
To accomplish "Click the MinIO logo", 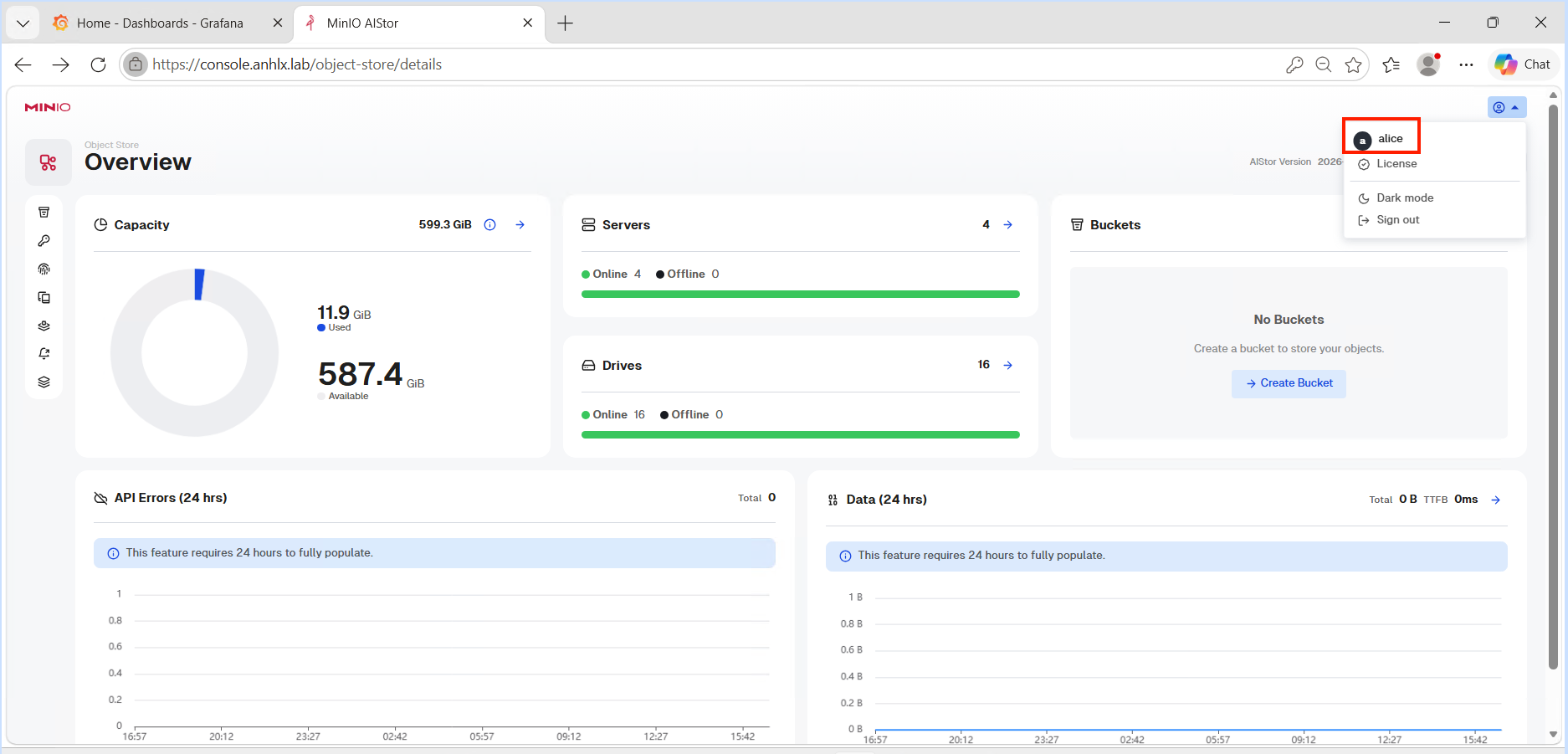I will coord(48,107).
